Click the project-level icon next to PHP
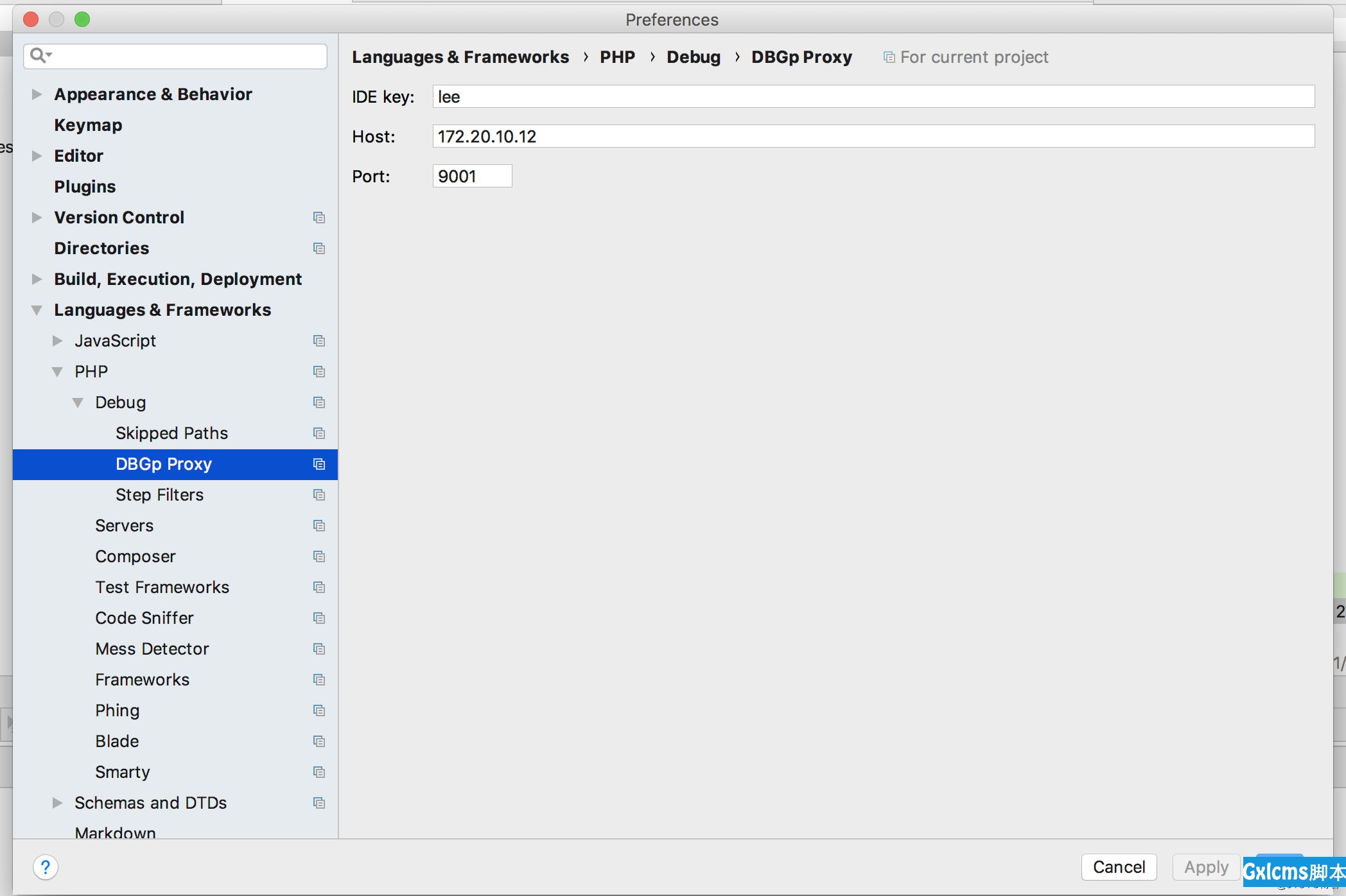Screen dimensions: 1346x896 (319, 372)
